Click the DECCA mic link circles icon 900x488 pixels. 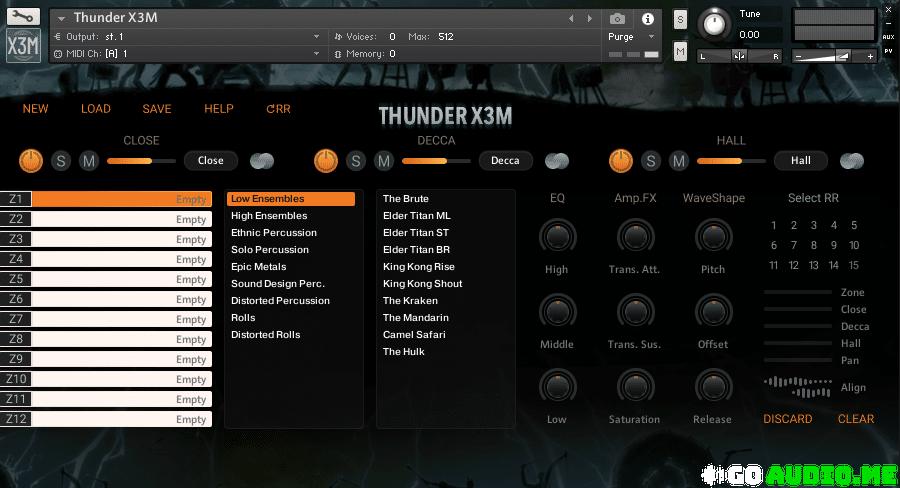tap(557, 160)
